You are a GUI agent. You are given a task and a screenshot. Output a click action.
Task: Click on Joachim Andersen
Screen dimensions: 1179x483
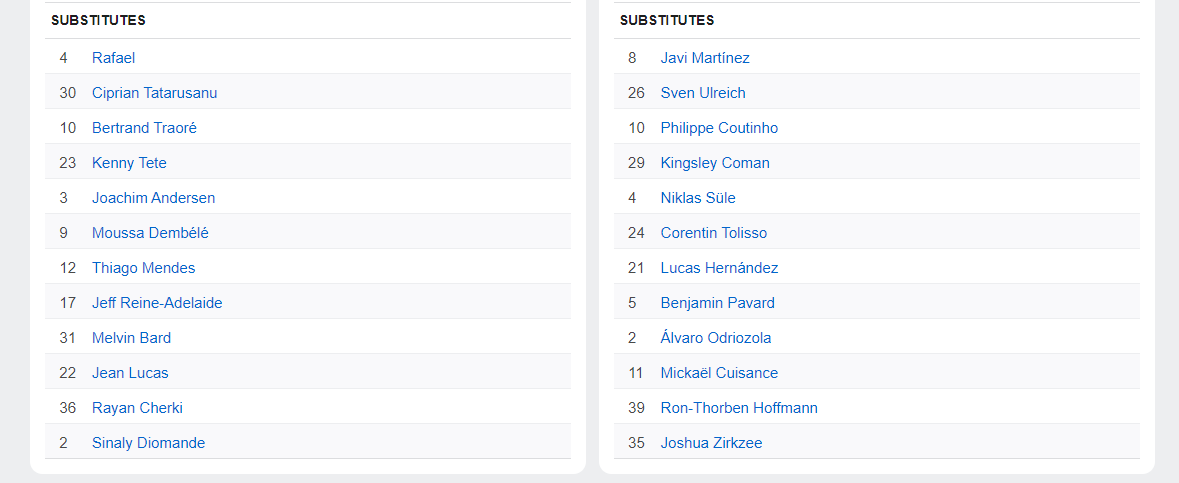[x=153, y=198]
